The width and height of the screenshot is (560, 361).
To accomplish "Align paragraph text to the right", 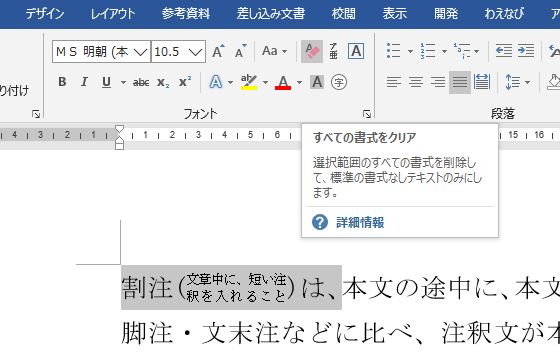I will pyautogui.click(x=438, y=82).
